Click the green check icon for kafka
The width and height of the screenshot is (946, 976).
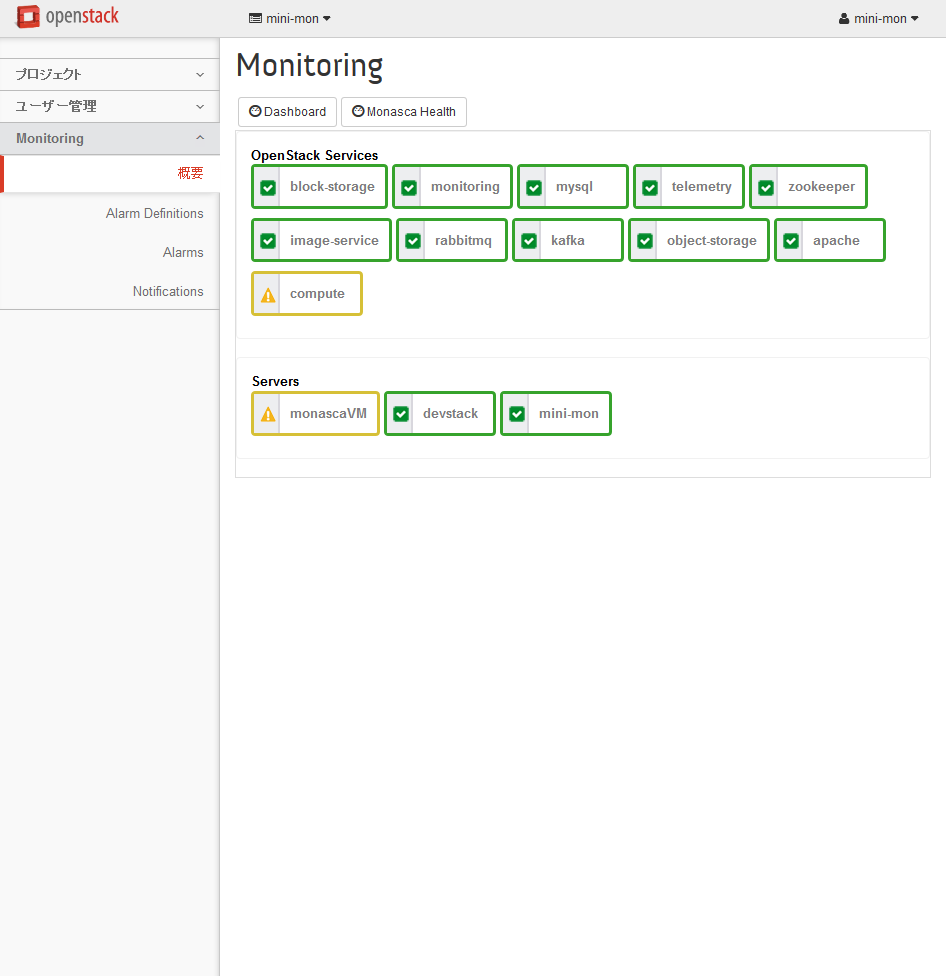click(529, 241)
